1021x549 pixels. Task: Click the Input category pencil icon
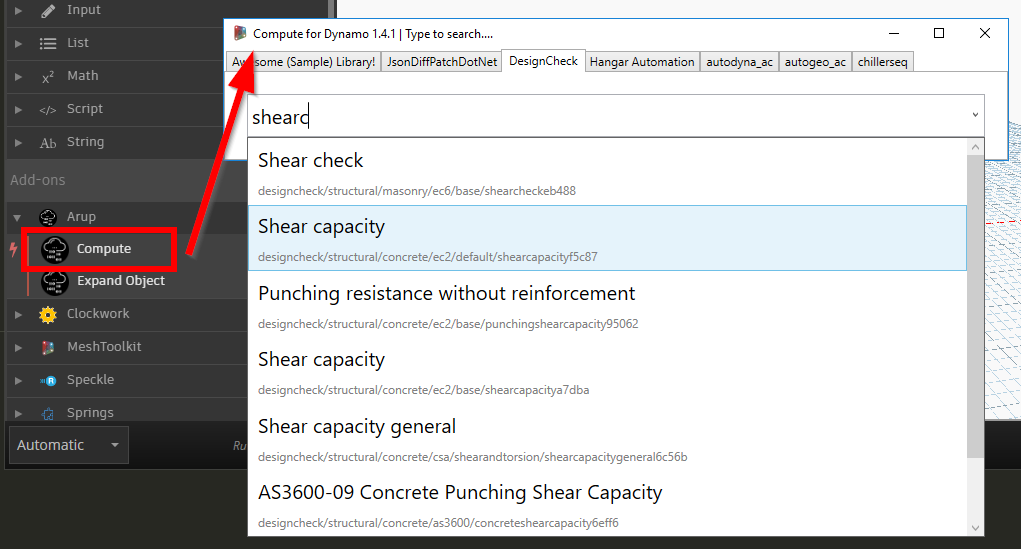point(48,10)
